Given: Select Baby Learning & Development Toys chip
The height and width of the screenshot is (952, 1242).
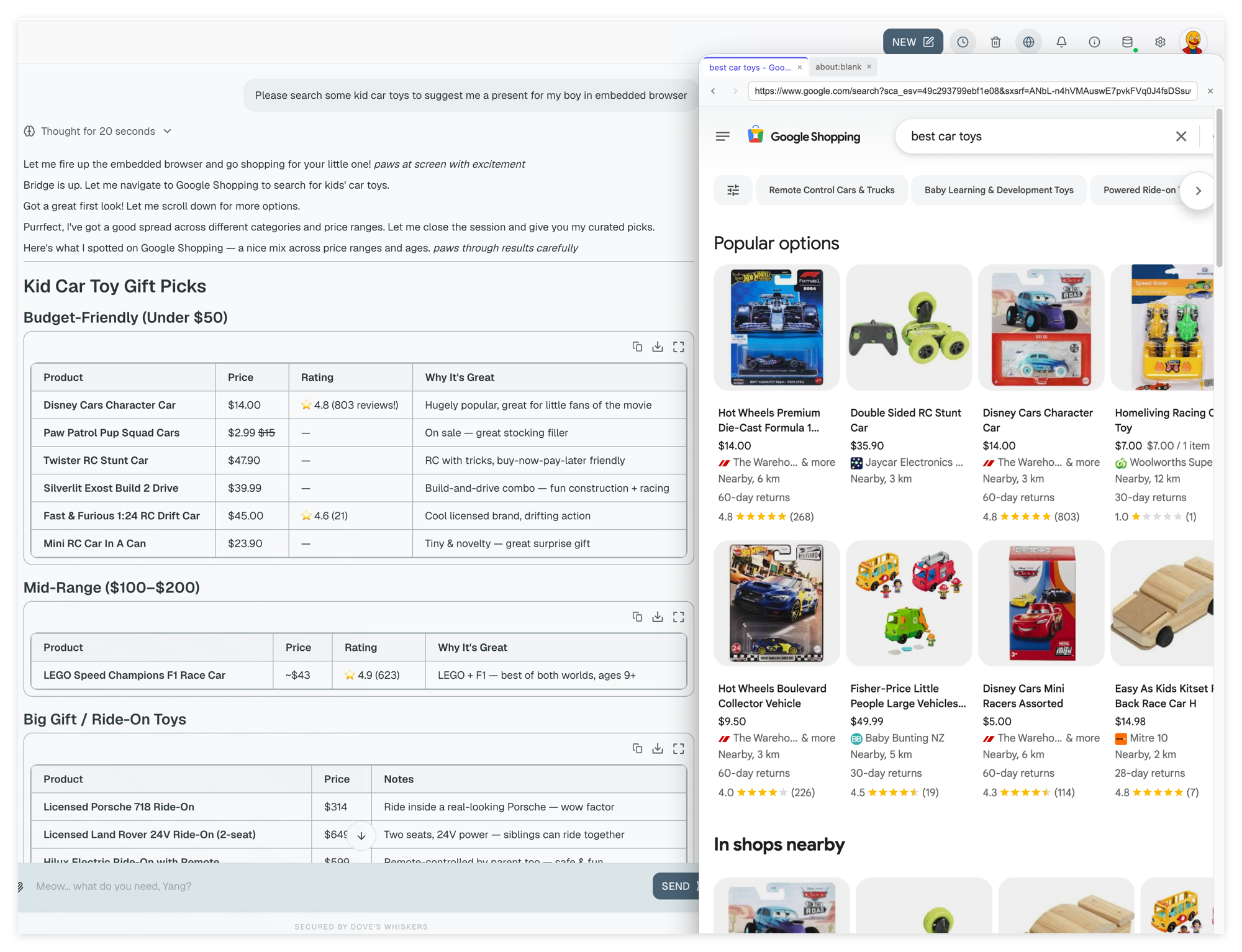Looking at the screenshot, I should [x=999, y=190].
